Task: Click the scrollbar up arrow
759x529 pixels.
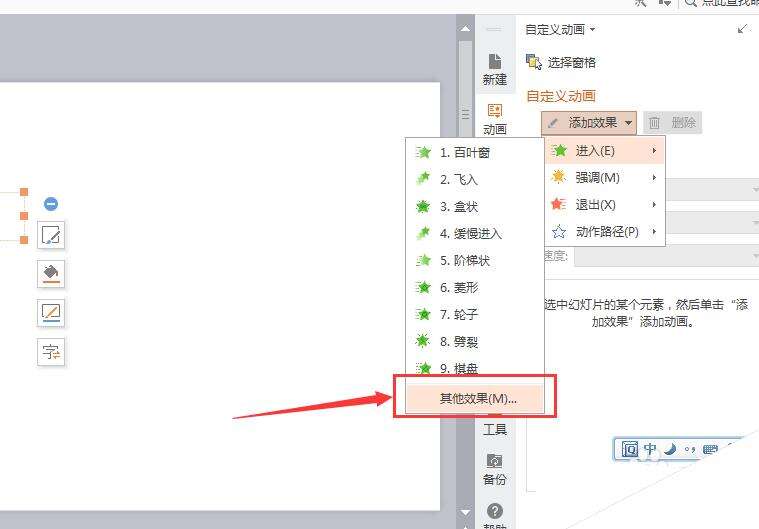Action: click(x=465, y=29)
